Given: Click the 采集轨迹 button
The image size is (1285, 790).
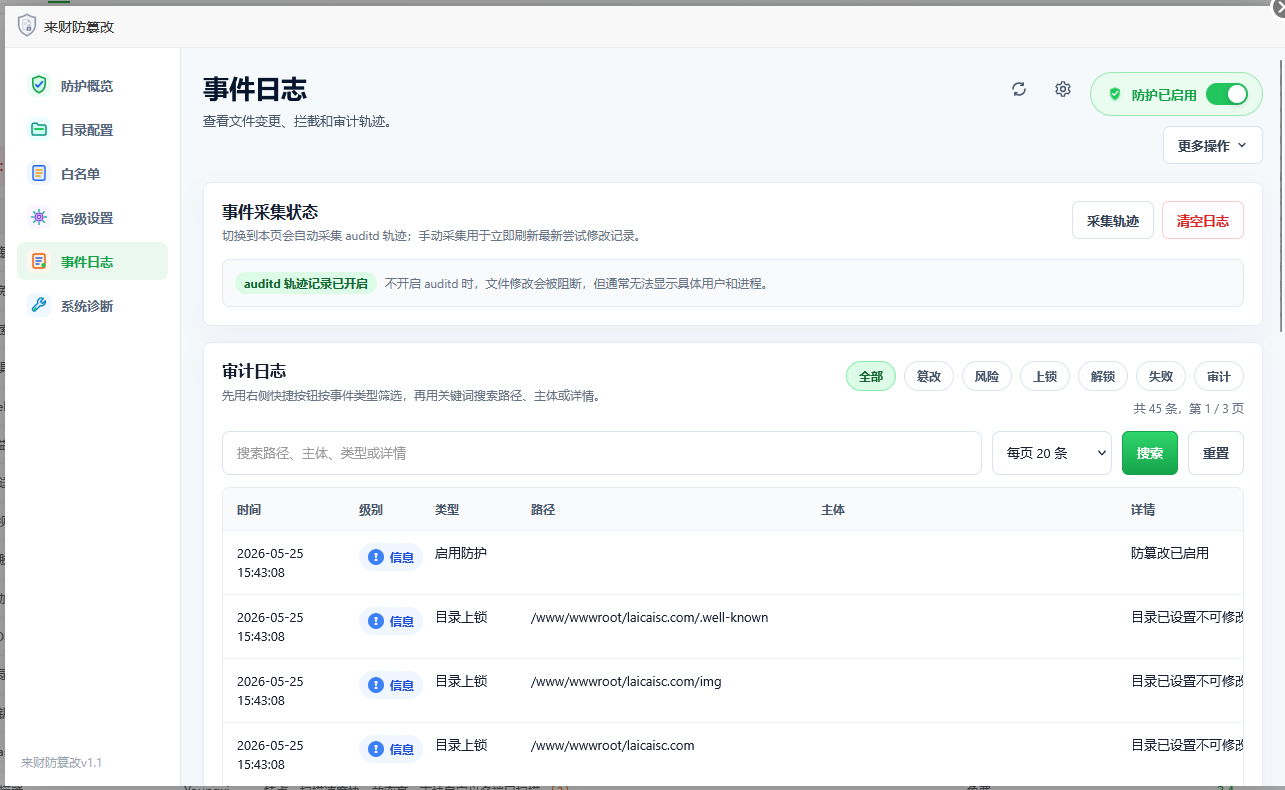Looking at the screenshot, I should coord(1113,220).
